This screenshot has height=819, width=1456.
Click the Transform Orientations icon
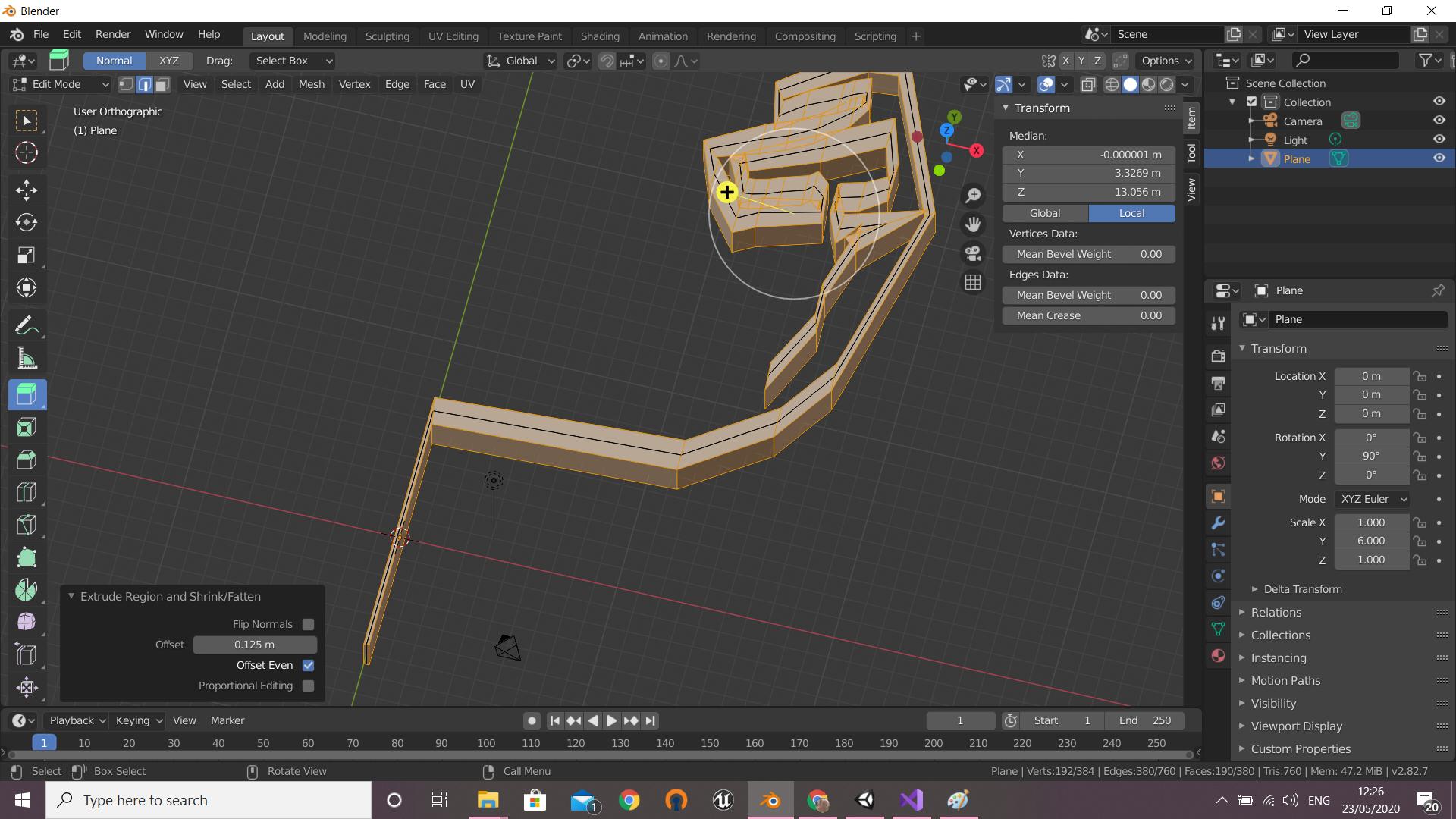(494, 60)
